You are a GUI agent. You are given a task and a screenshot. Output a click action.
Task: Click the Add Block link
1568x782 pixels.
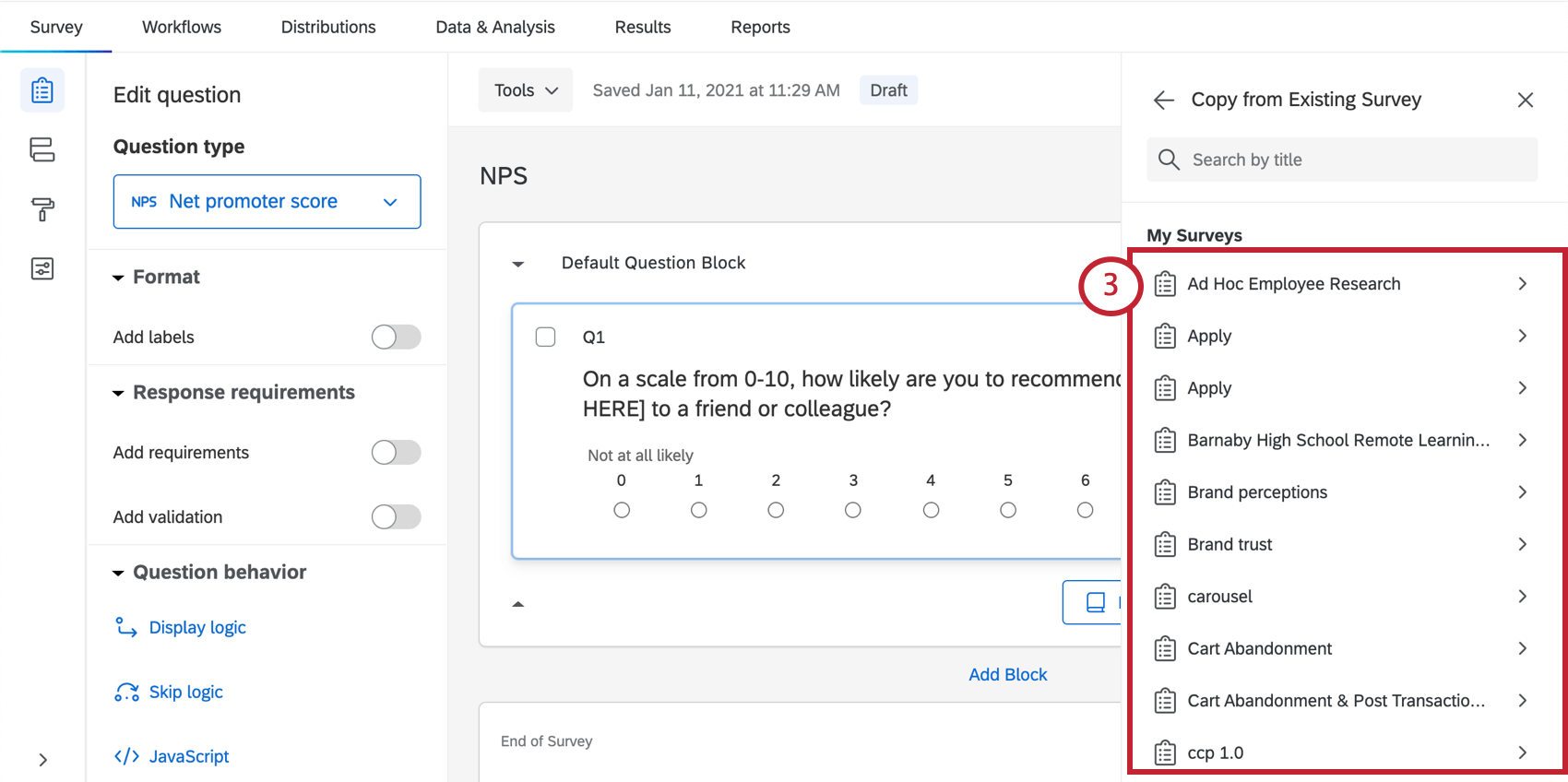[1007, 674]
